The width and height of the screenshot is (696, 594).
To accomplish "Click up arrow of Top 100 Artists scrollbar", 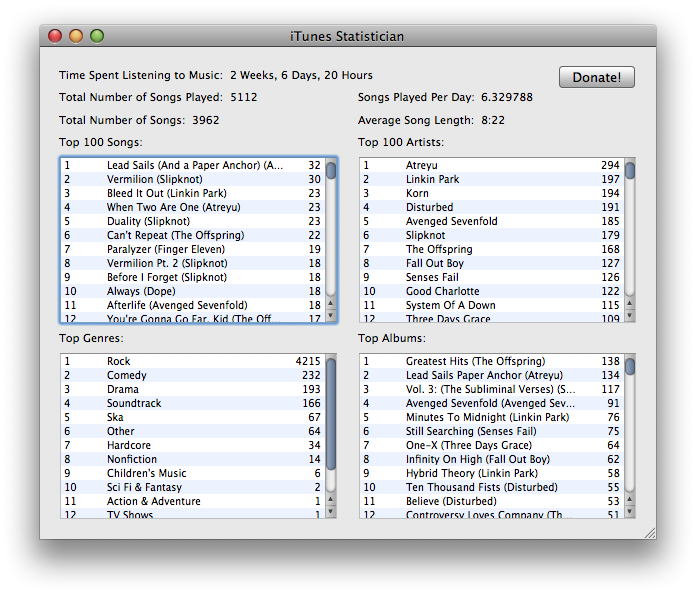I will (x=630, y=304).
